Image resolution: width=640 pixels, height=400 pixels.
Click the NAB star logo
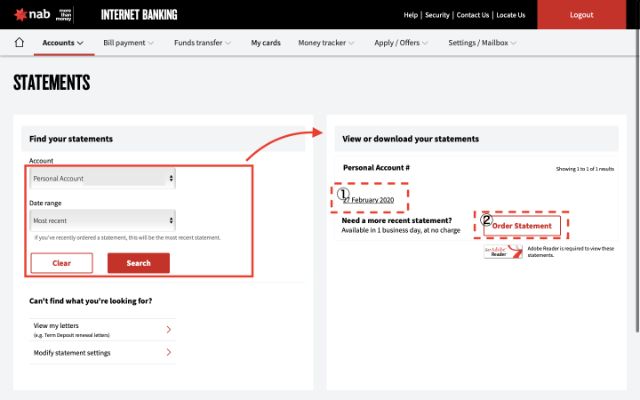pyautogui.click(x=20, y=15)
